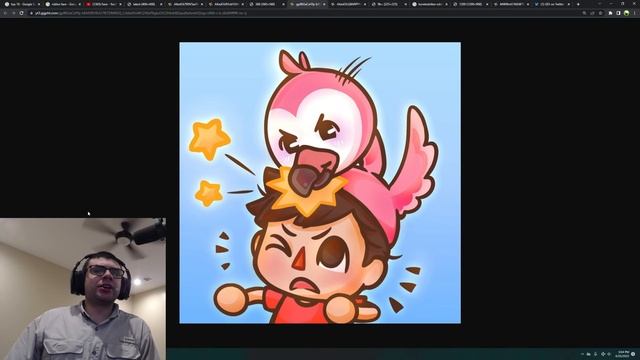Open the Chrome three-dot menu
This screenshot has height=360, width=640.
(635, 13)
